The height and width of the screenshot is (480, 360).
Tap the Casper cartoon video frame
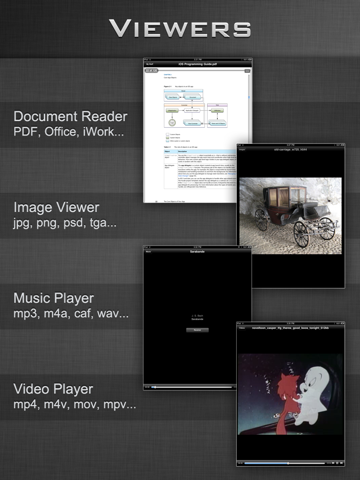[290, 394]
